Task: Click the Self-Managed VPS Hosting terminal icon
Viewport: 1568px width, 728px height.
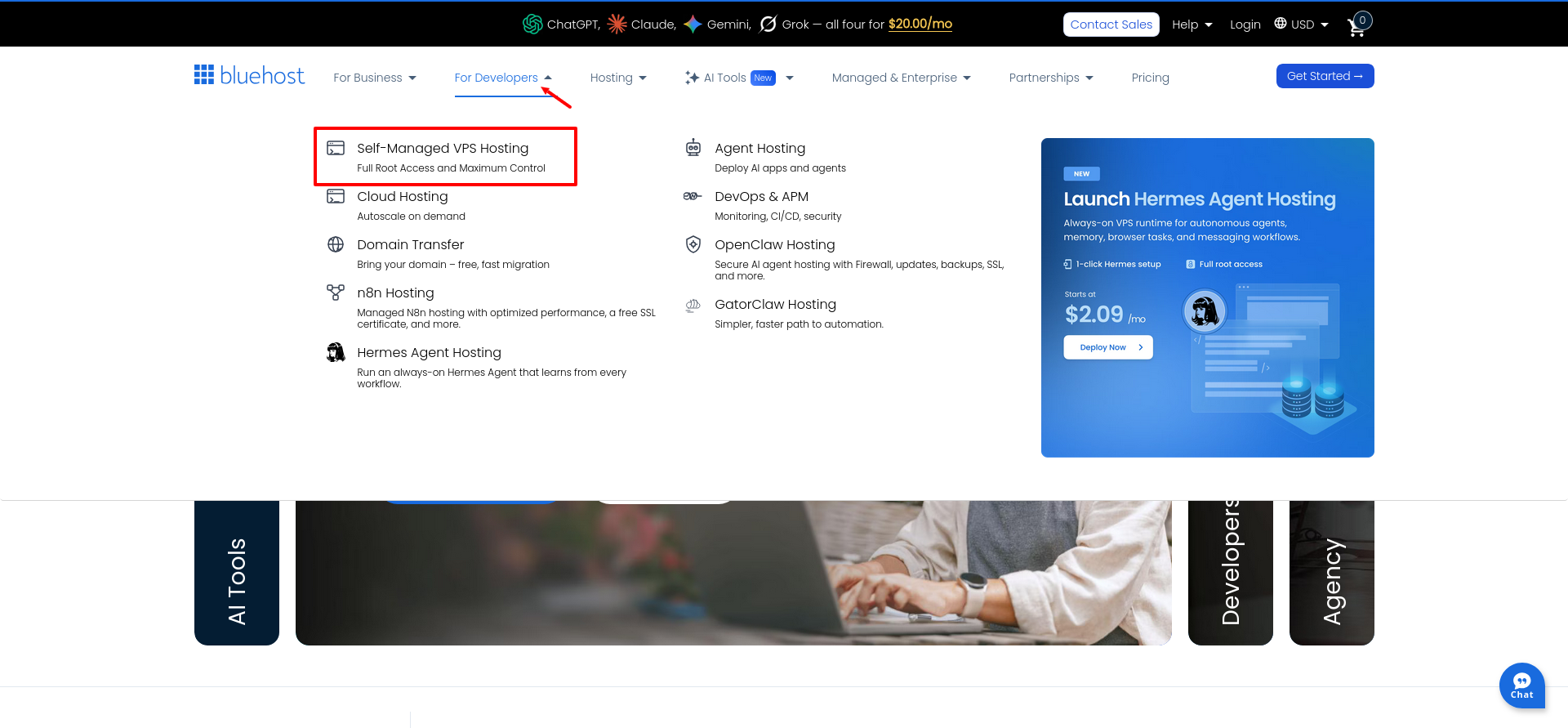Action: point(336,148)
